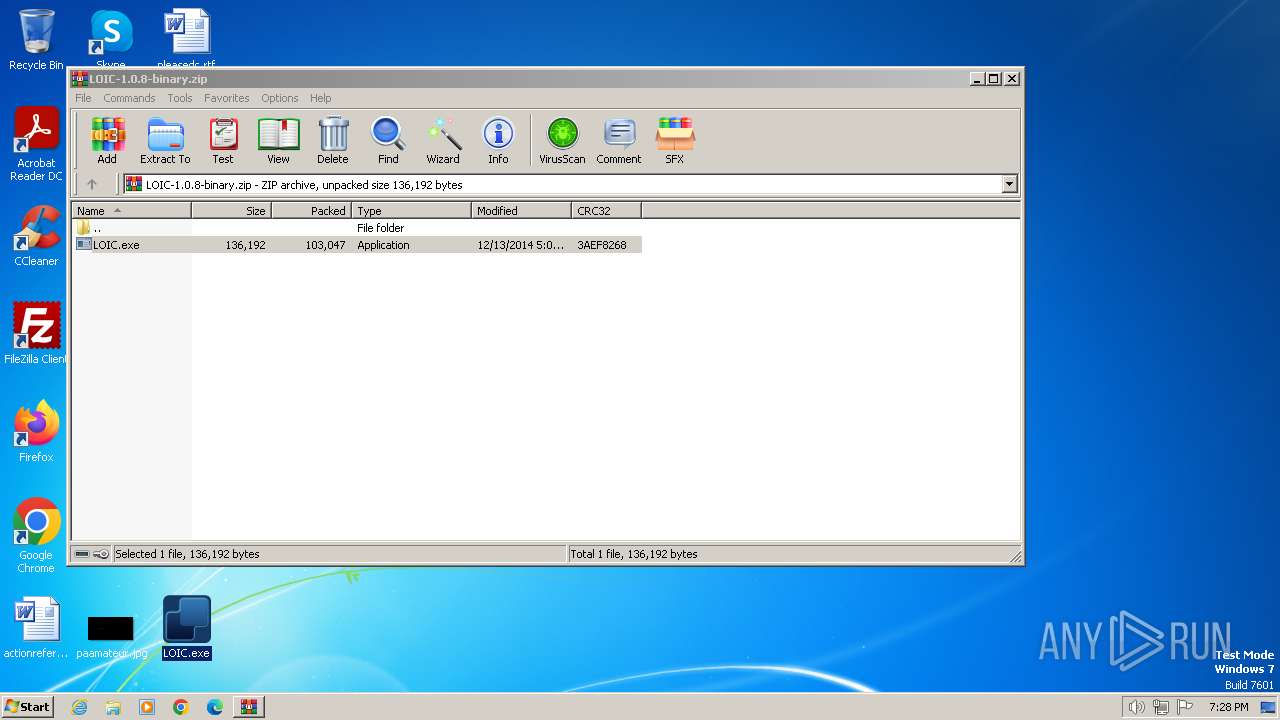Add an archive Comment
Viewport: 1280px width, 720px height.
click(619, 140)
